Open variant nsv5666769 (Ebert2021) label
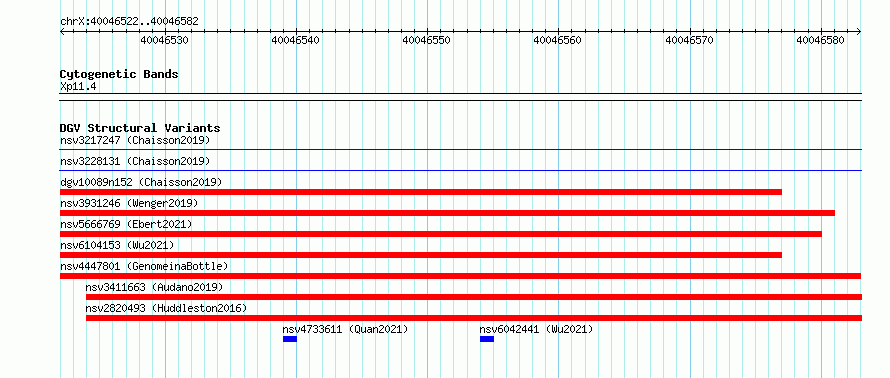The image size is (890, 378). click(x=127, y=224)
